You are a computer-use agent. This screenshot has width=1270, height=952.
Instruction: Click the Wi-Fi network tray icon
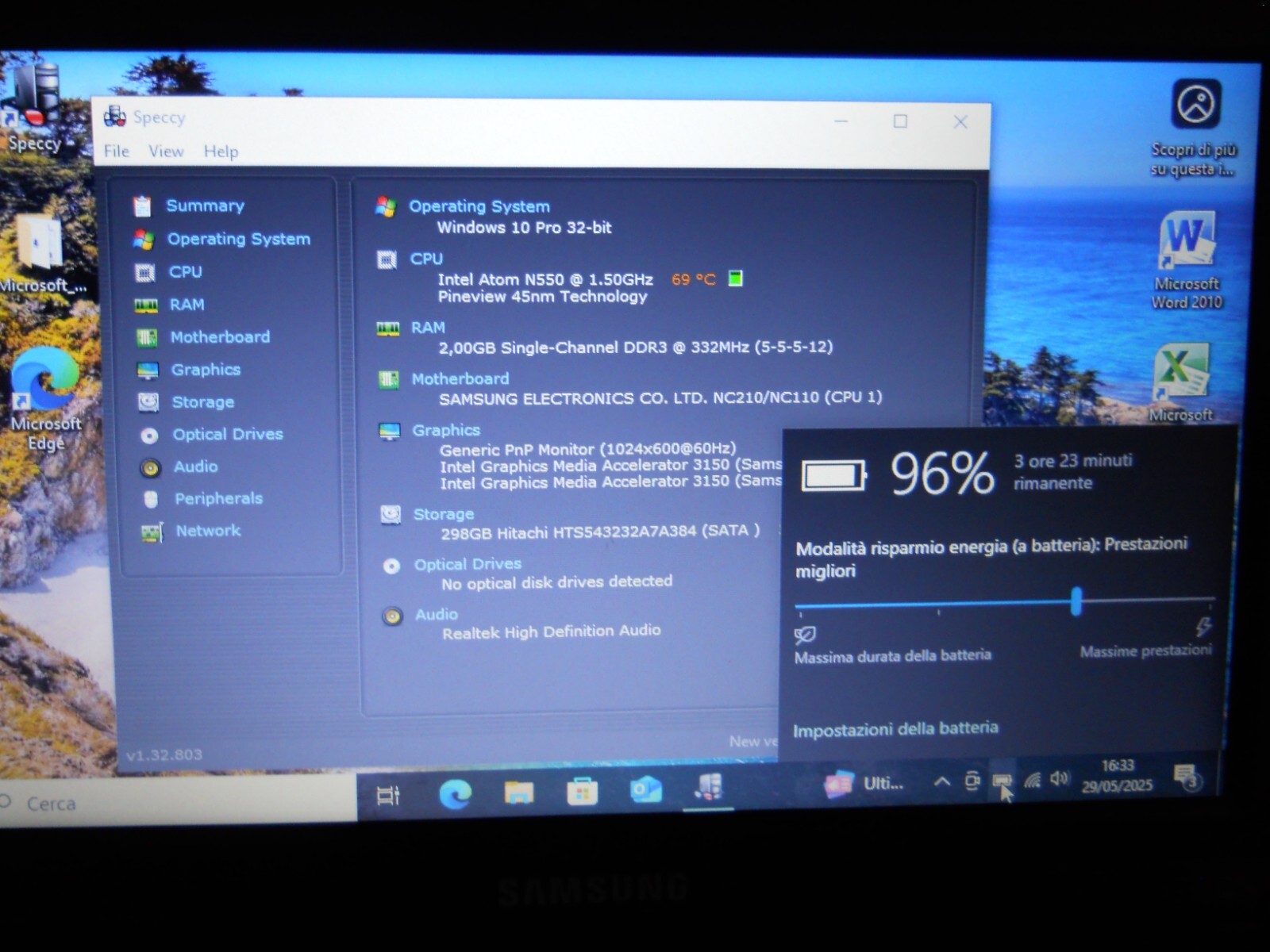1032,780
